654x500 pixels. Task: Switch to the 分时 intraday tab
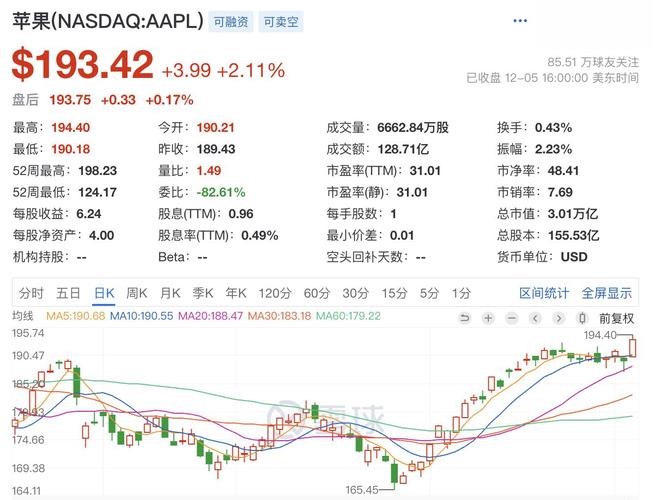[31, 293]
